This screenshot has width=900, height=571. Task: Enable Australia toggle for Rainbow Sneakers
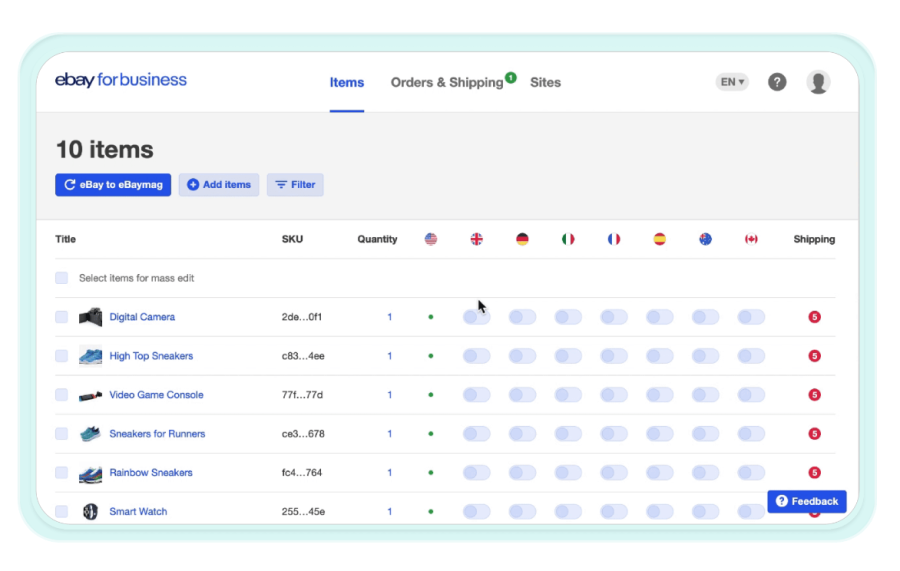click(705, 472)
